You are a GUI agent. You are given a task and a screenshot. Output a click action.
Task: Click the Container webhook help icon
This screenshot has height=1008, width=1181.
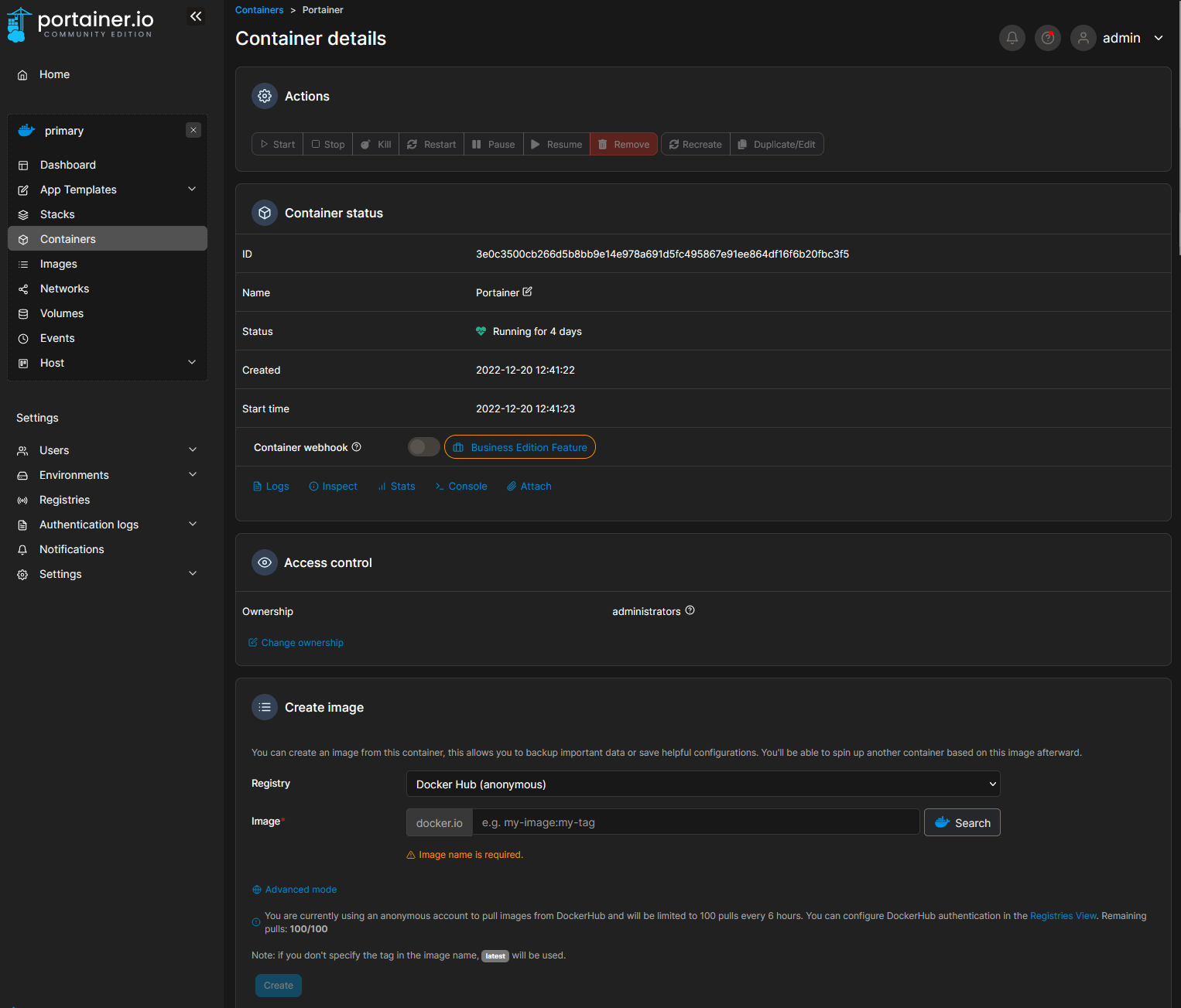click(x=357, y=447)
